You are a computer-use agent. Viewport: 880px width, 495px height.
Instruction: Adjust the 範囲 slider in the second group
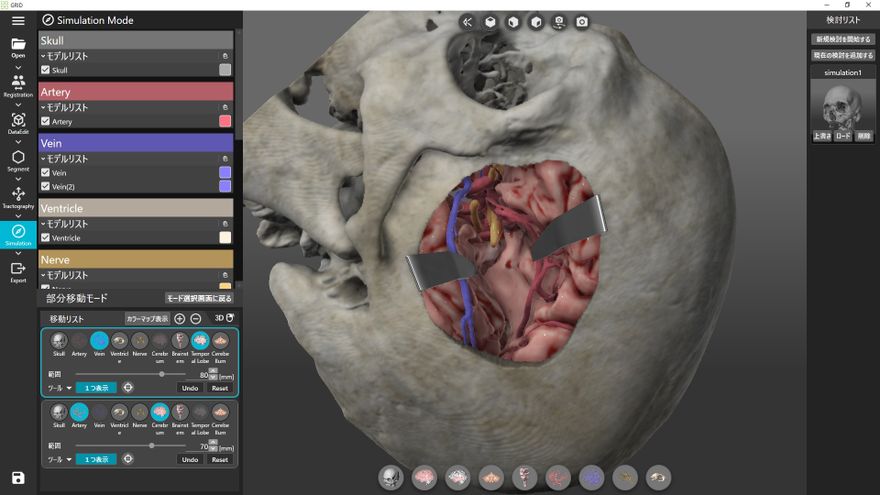tap(131, 446)
